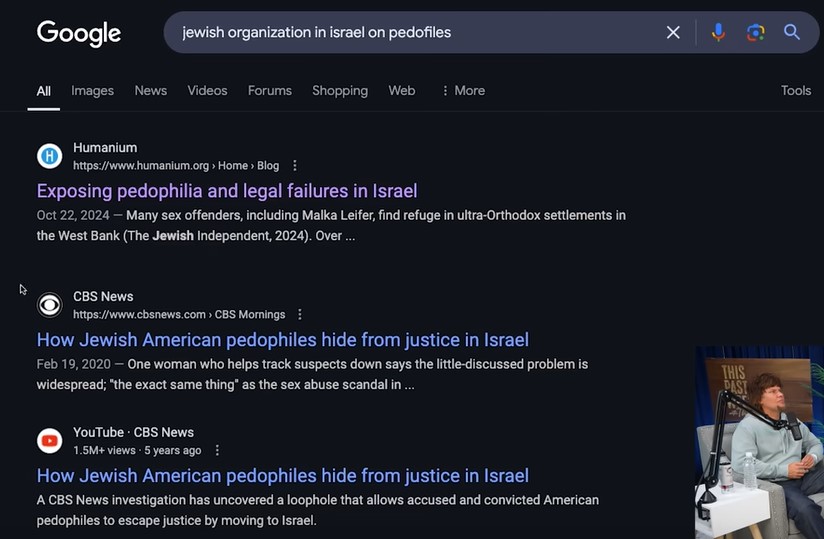Viewport: 824px width, 539px height.
Task: Switch to the News tab
Action: click(151, 91)
